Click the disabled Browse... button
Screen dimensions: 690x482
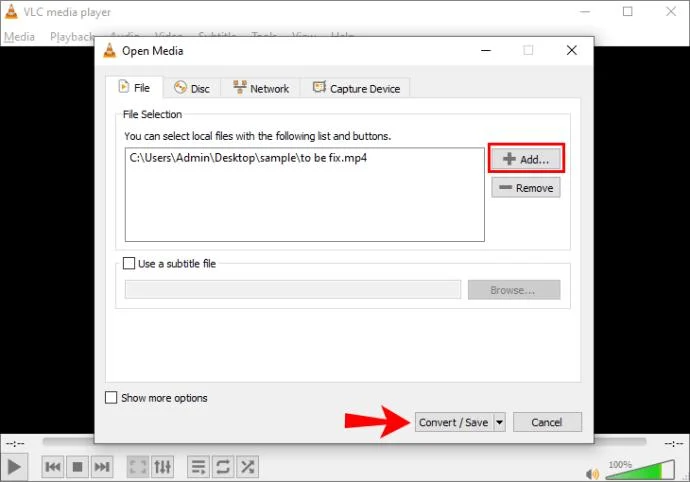(514, 290)
